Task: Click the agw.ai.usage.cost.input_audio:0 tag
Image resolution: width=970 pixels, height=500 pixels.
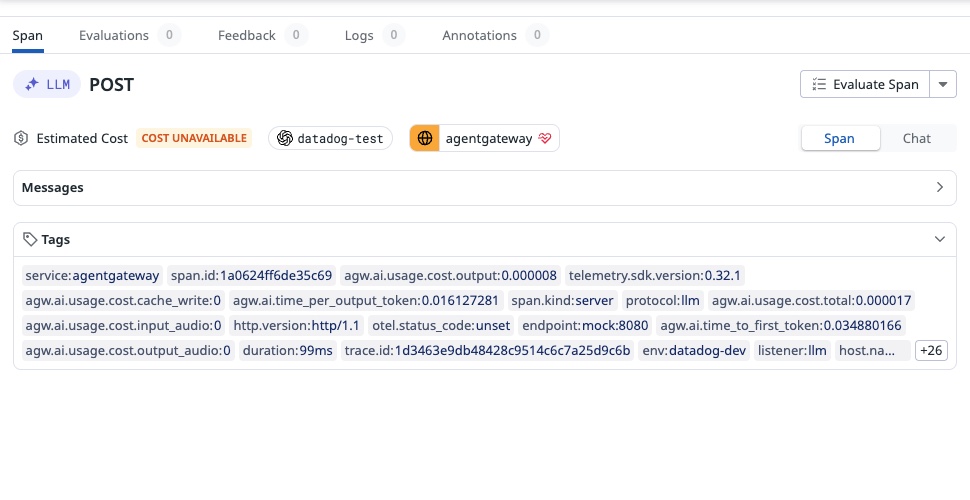Action: [123, 325]
